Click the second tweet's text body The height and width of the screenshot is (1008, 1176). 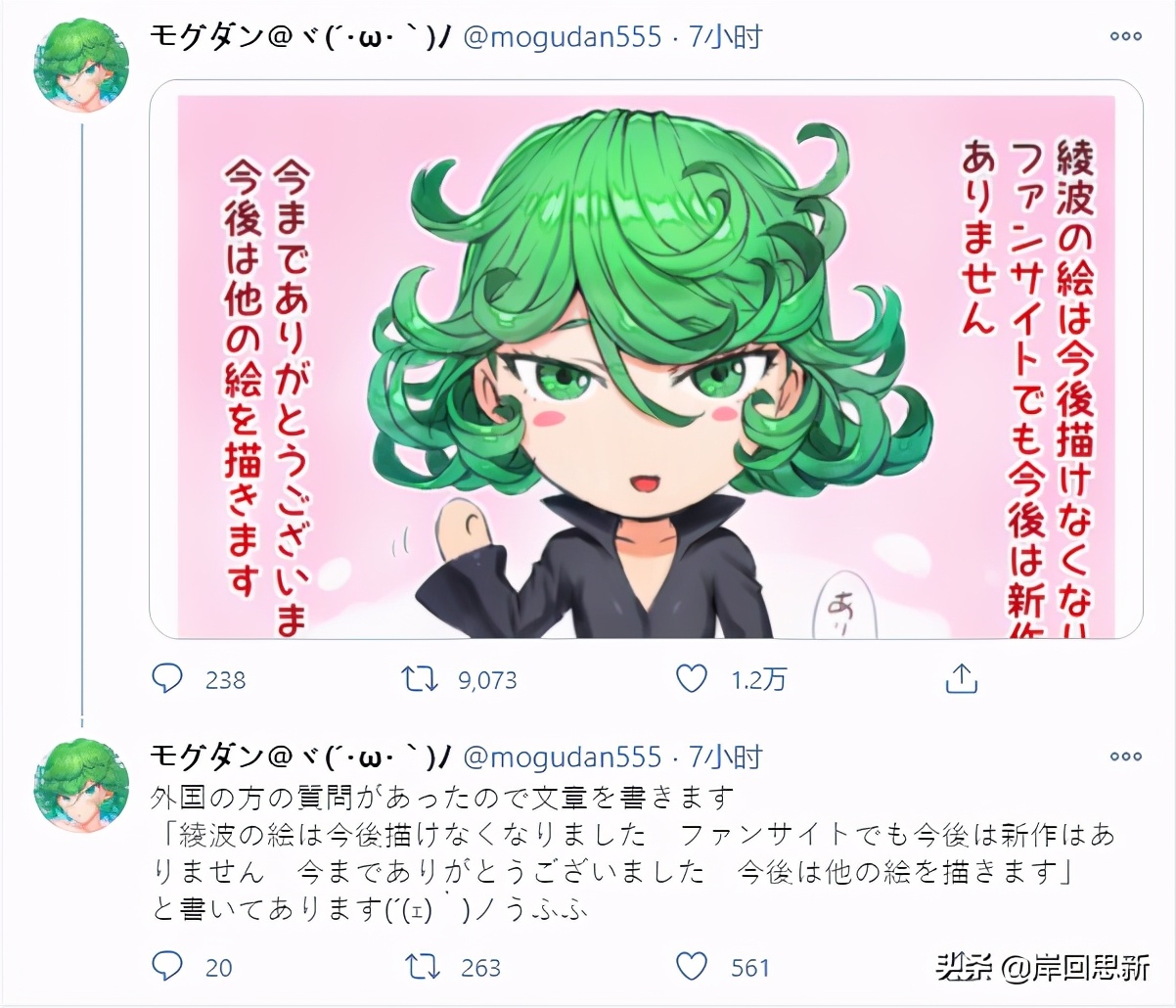(633, 852)
